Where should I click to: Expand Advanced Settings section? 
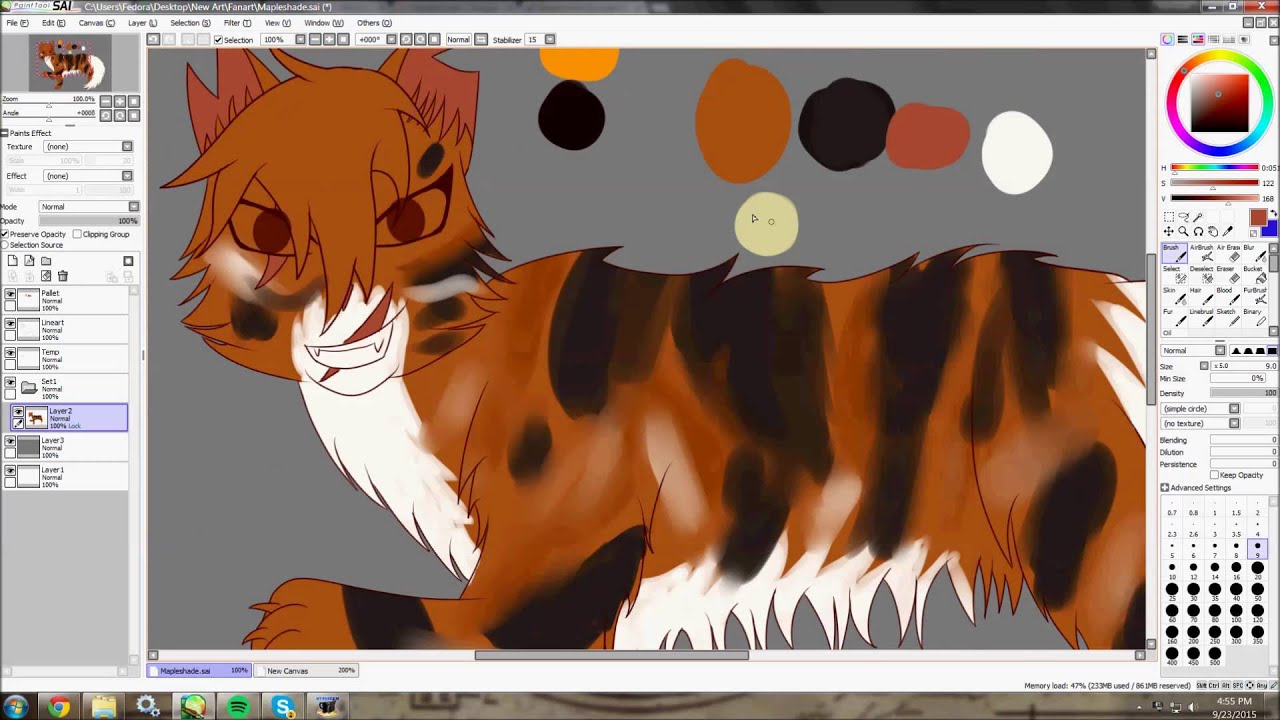tap(1165, 488)
